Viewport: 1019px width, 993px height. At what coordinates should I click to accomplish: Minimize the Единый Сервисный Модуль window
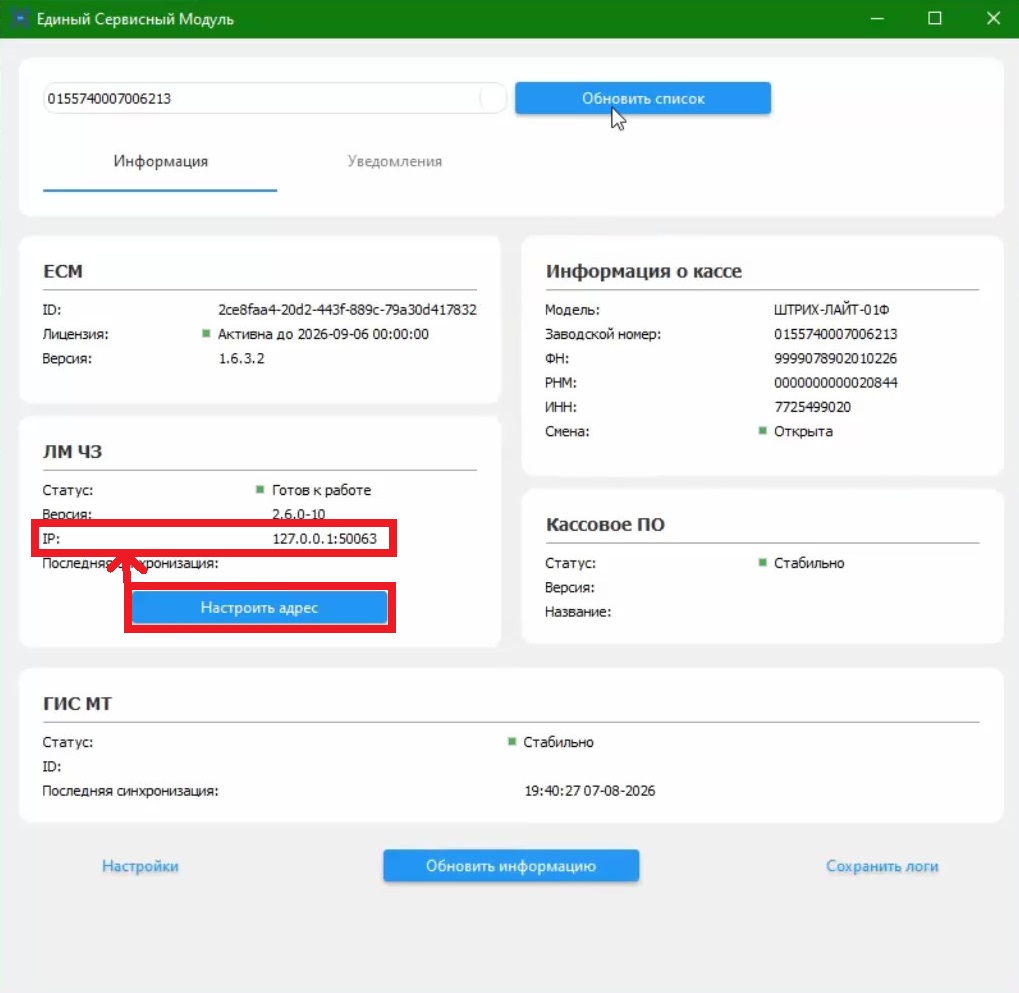pyautogui.click(x=877, y=18)
